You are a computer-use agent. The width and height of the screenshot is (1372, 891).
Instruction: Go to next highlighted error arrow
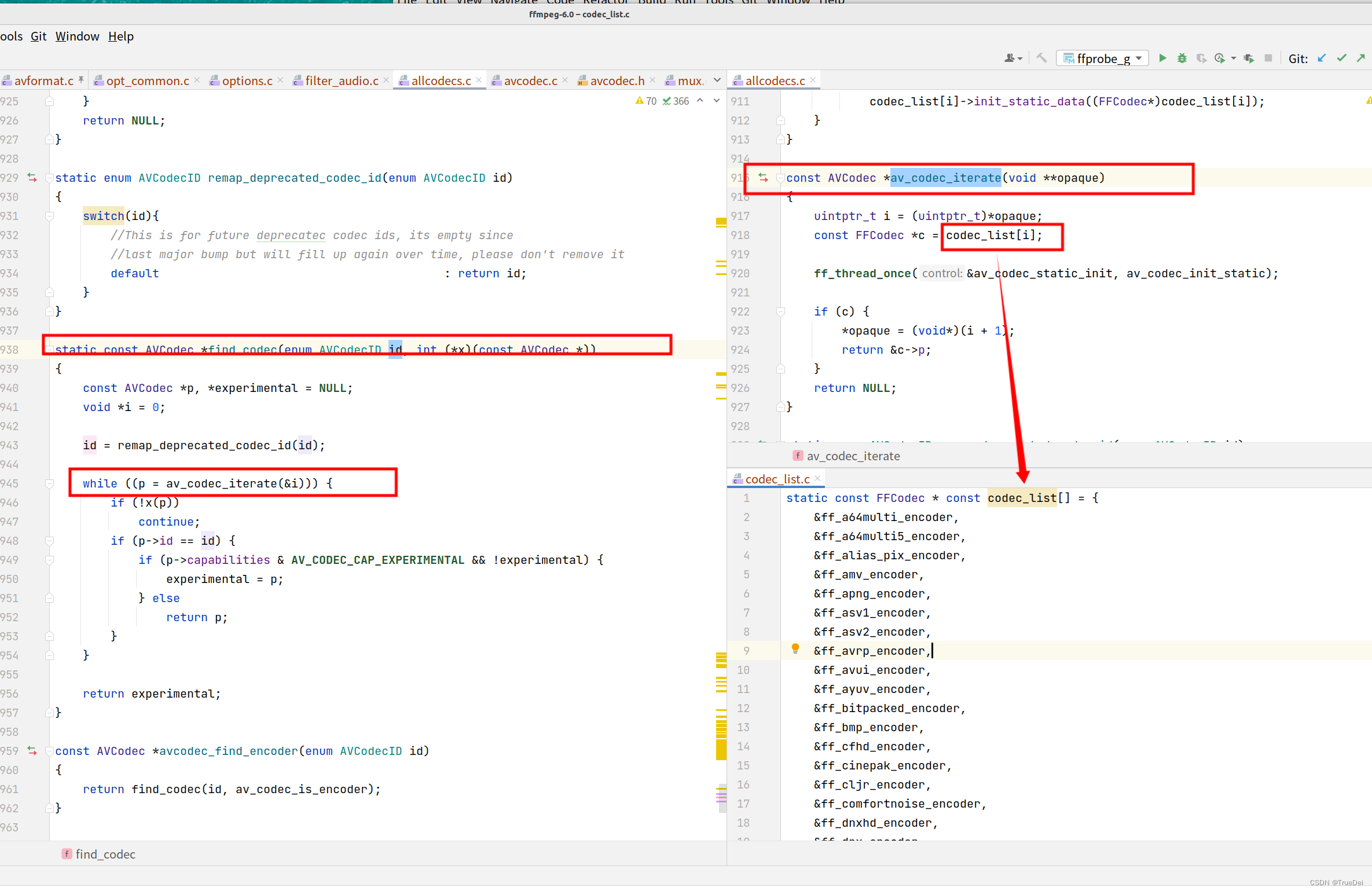[717, 101]
